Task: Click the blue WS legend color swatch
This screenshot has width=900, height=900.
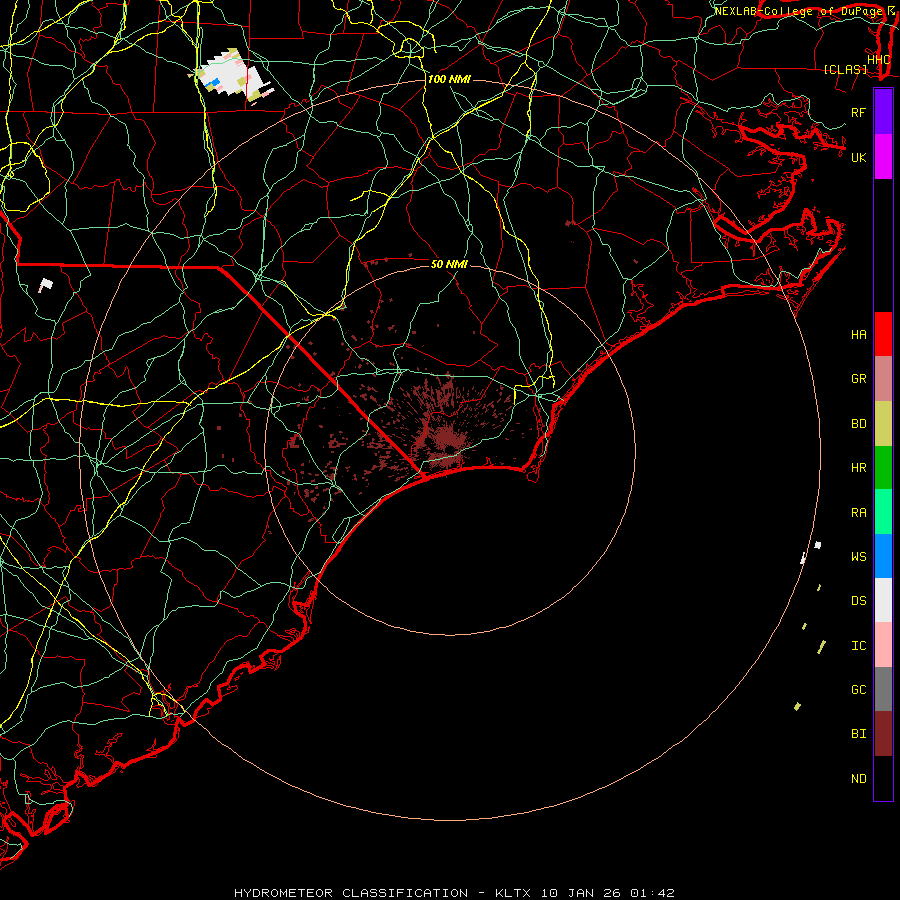Action: (883, 556)
